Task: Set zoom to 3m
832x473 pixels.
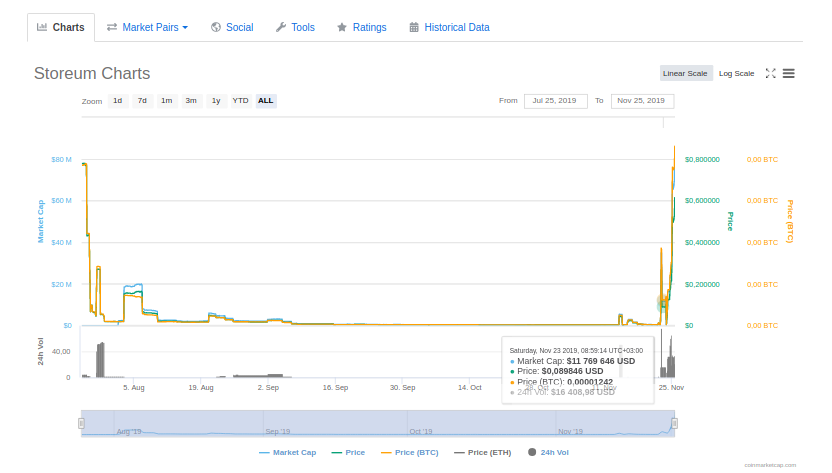Action: coord(191,101)
